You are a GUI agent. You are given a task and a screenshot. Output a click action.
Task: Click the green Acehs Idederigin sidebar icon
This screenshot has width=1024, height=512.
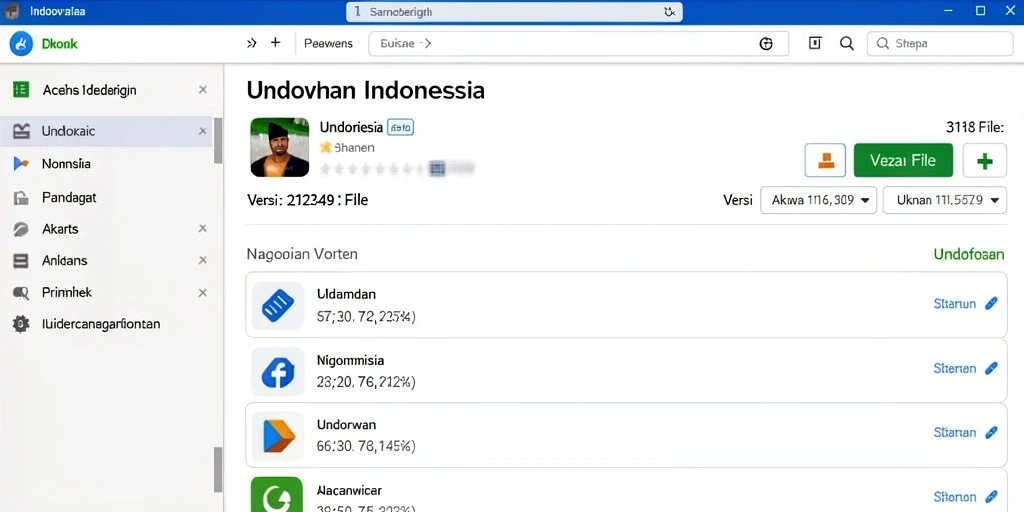point(21,89)
